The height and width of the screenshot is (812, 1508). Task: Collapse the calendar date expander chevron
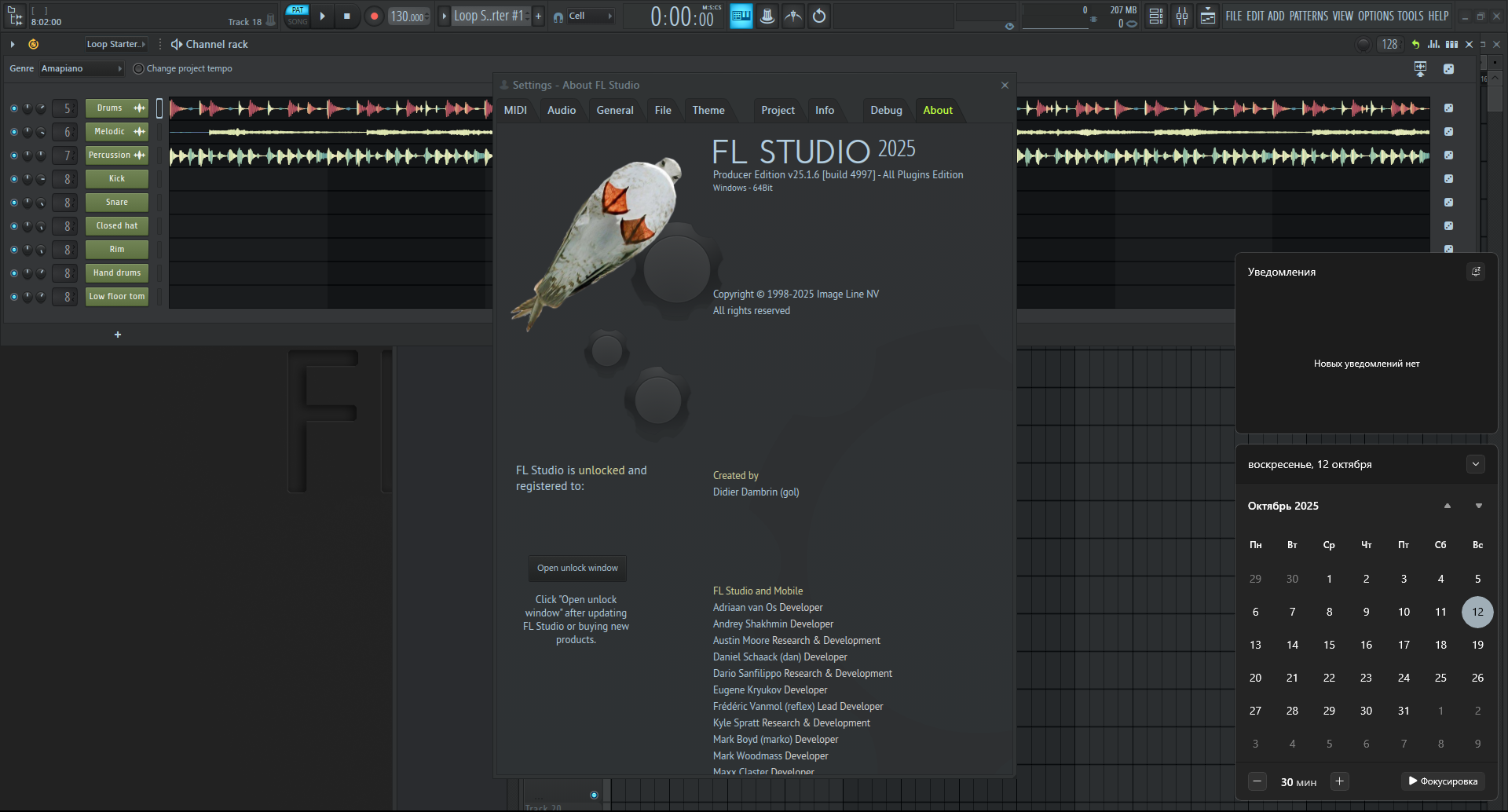(x=1475, y=464)
